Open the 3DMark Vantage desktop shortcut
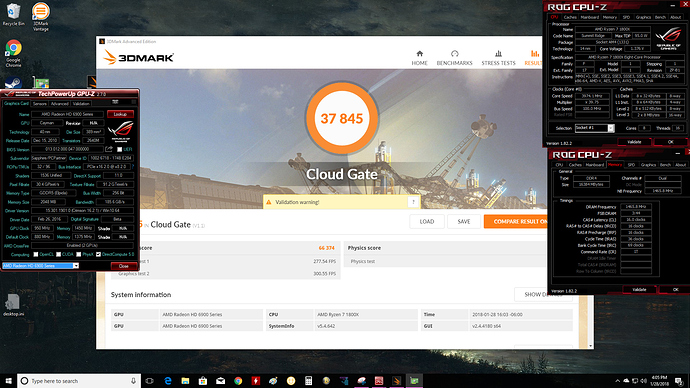The image size is (690, 388). [40, 17]
